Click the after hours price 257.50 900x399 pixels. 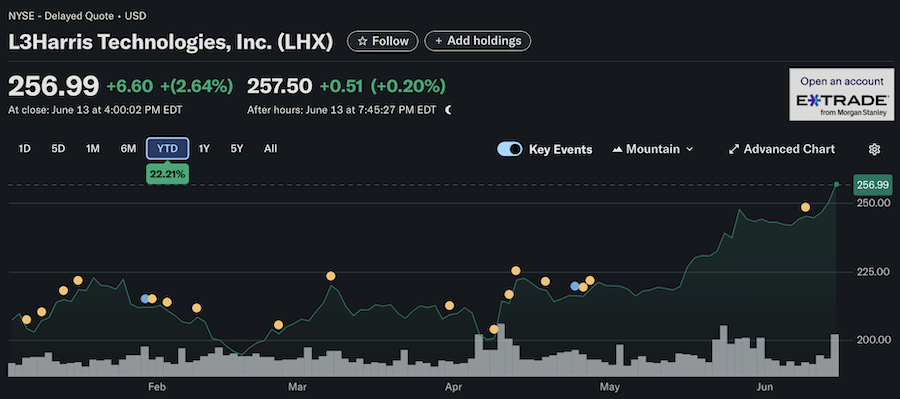pyautogui.click(x=280, y=86)
